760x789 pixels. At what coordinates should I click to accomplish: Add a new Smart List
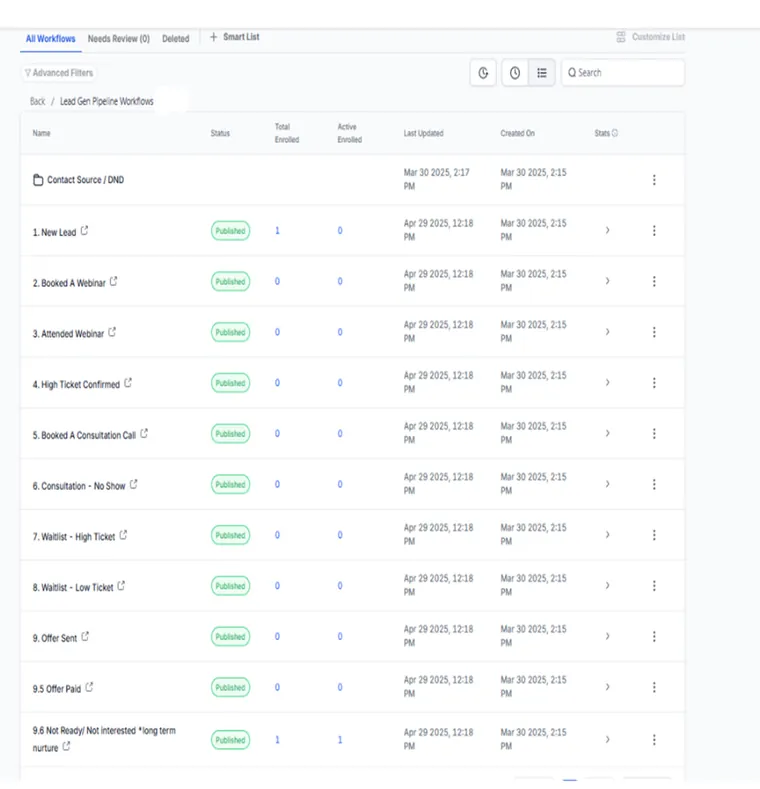[235, 37]
